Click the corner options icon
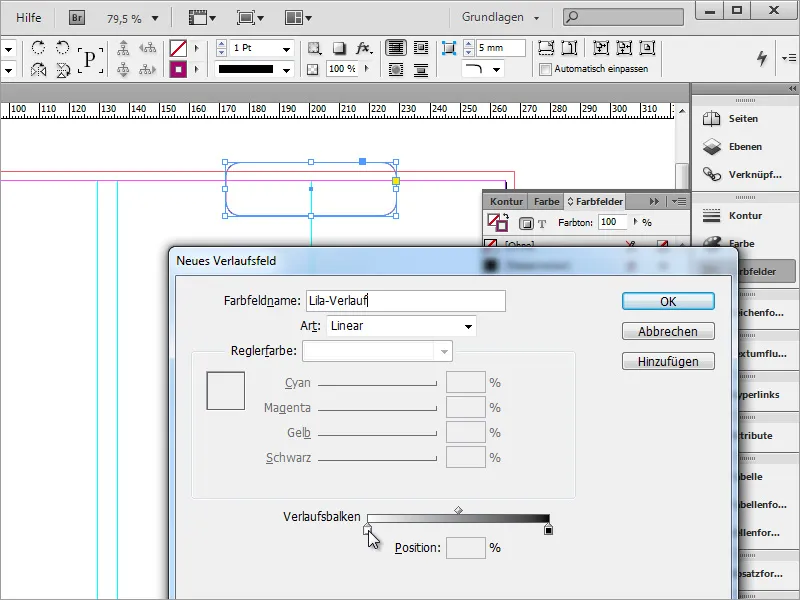The height and width of the screenshot is (600, 800). coord(448,48)
